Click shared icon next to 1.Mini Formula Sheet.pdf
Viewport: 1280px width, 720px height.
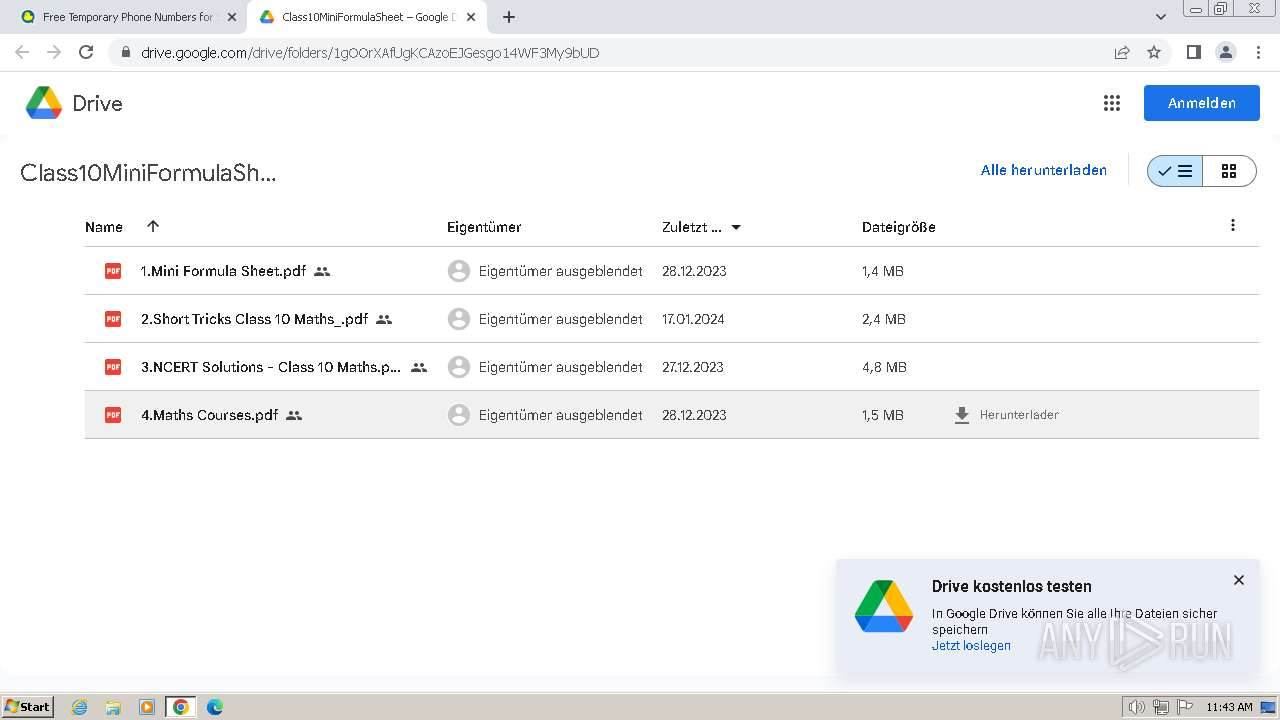coord(322,271)
